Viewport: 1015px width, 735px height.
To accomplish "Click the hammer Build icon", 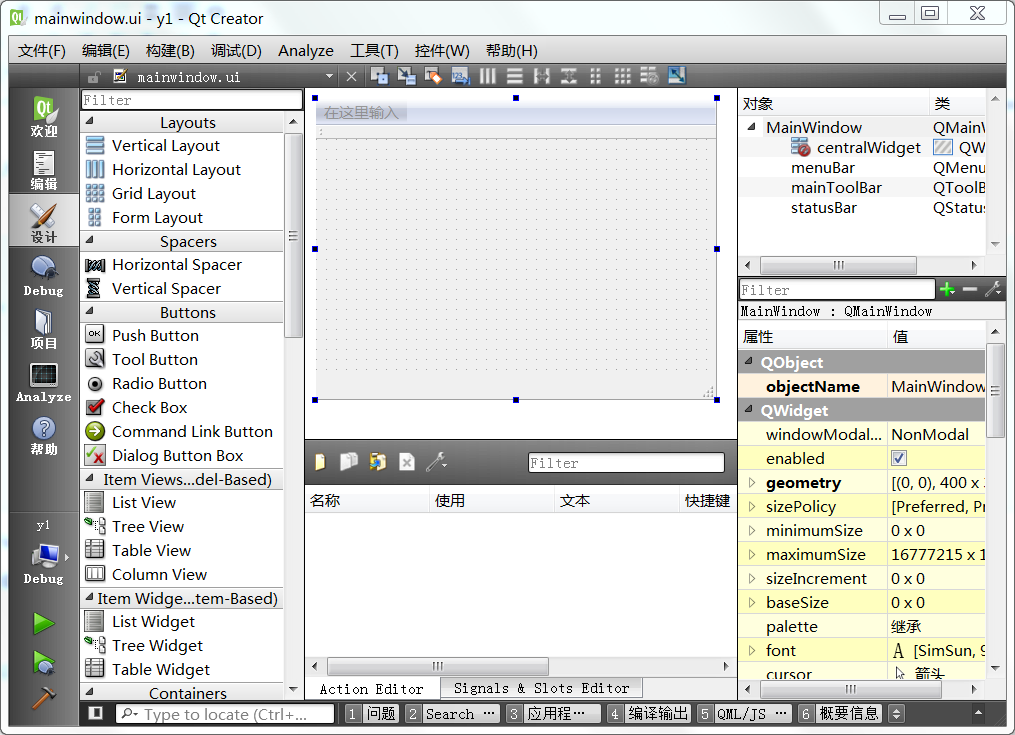I will point(43,697).
